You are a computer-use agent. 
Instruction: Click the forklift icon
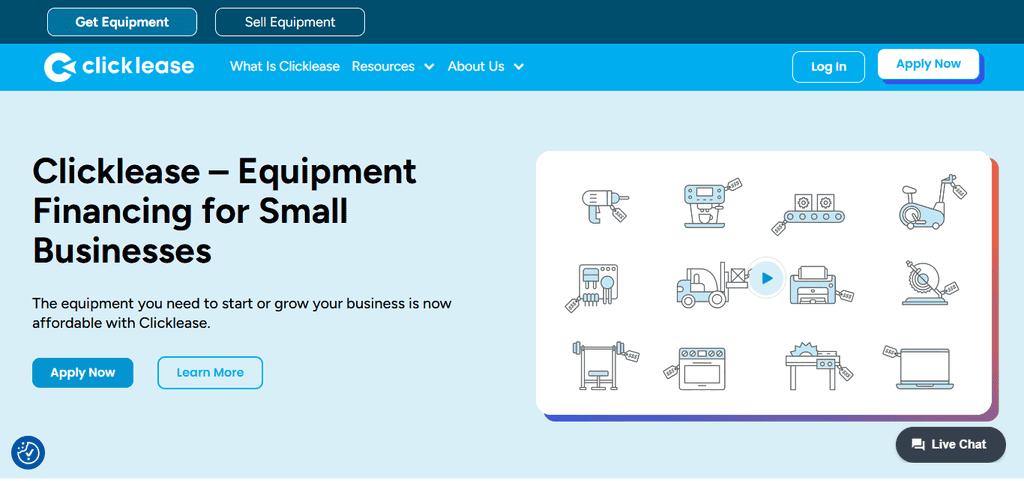tap(711, 284)
